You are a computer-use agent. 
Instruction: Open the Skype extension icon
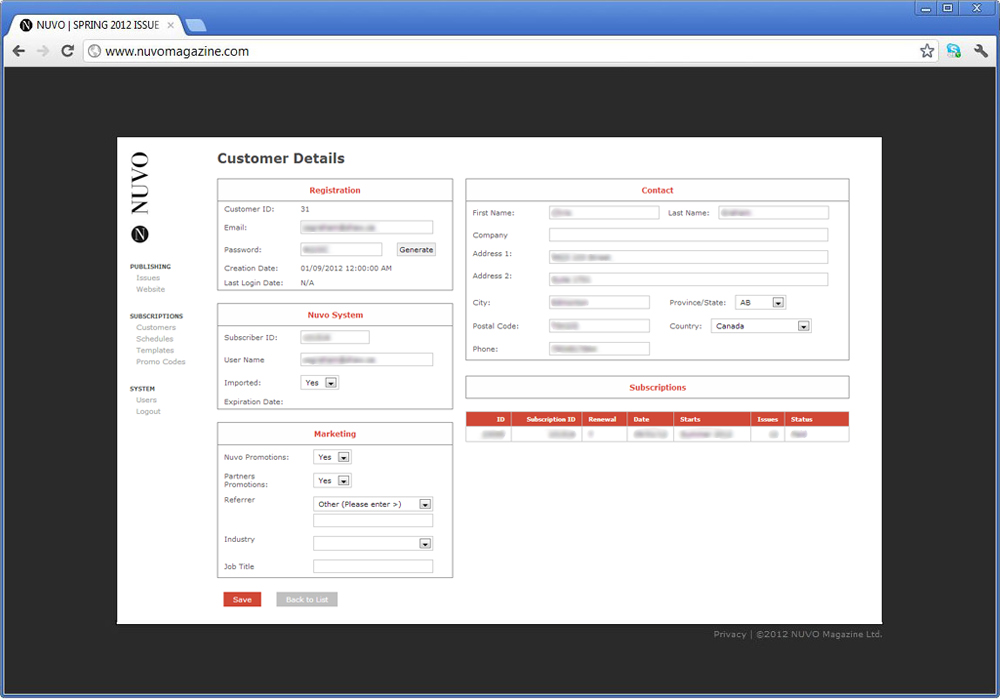click(x=953, y=51)
